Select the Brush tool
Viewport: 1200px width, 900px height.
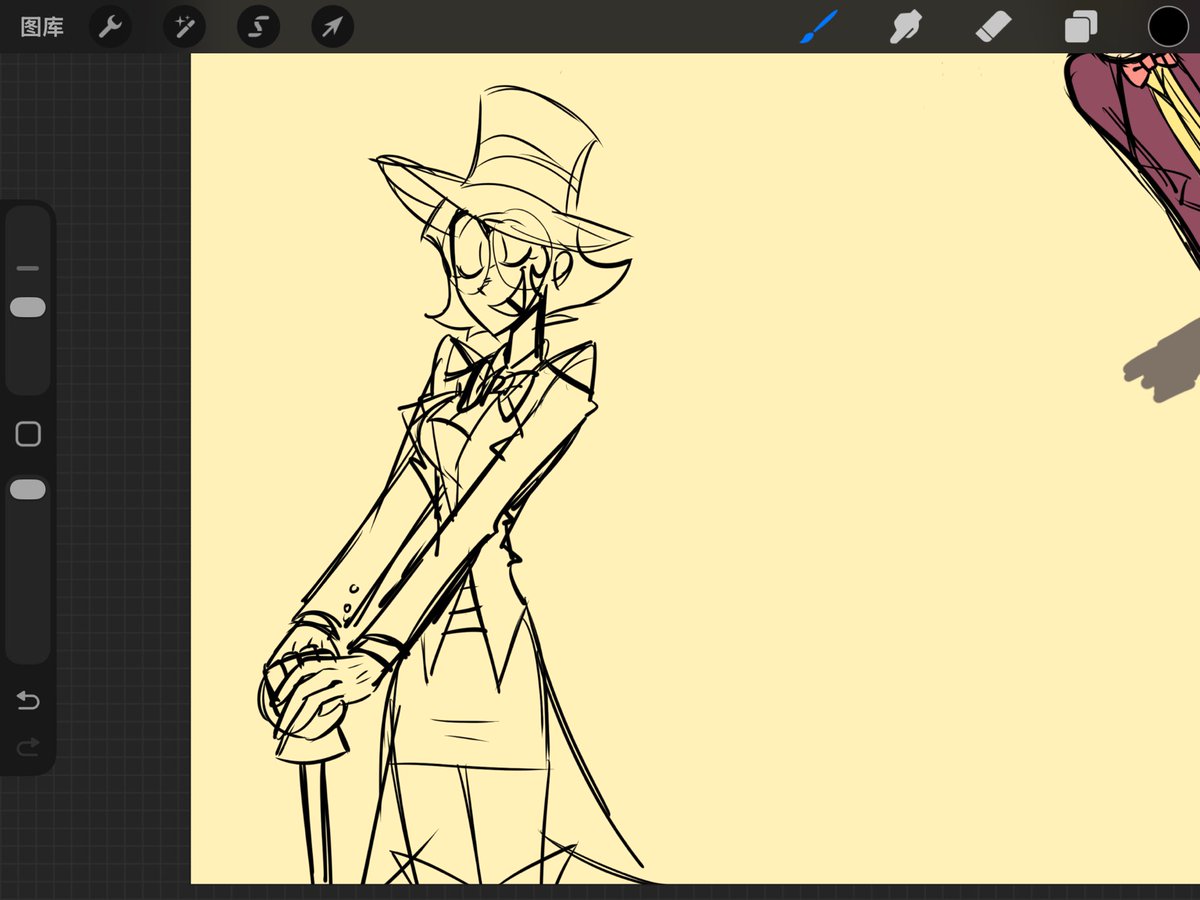point(819,27)
